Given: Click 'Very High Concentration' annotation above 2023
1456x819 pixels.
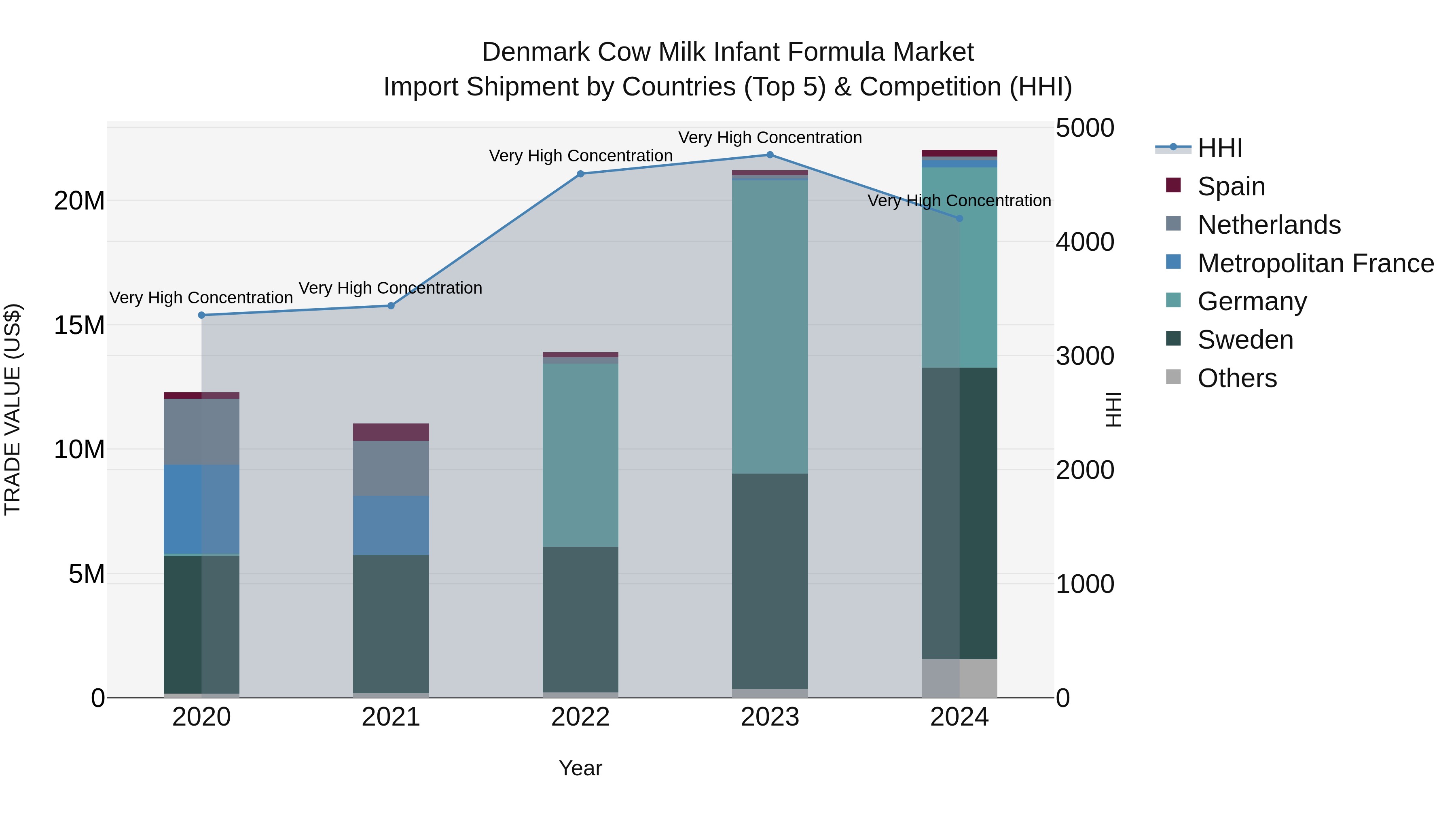Looking at the screenshot, I should coord(770,138).
